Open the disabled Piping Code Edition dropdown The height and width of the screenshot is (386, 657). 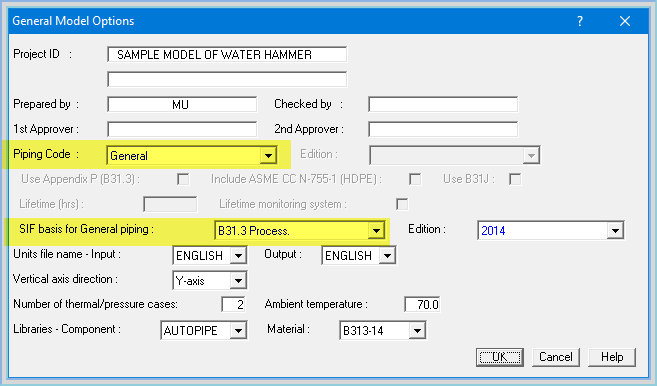pos(531,155)
